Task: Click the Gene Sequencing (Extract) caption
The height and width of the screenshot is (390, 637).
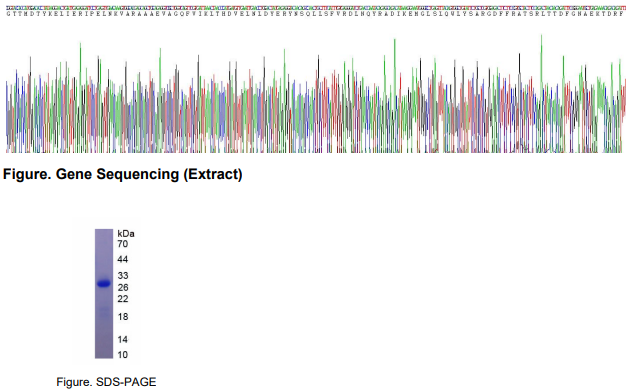Action: 122,174
